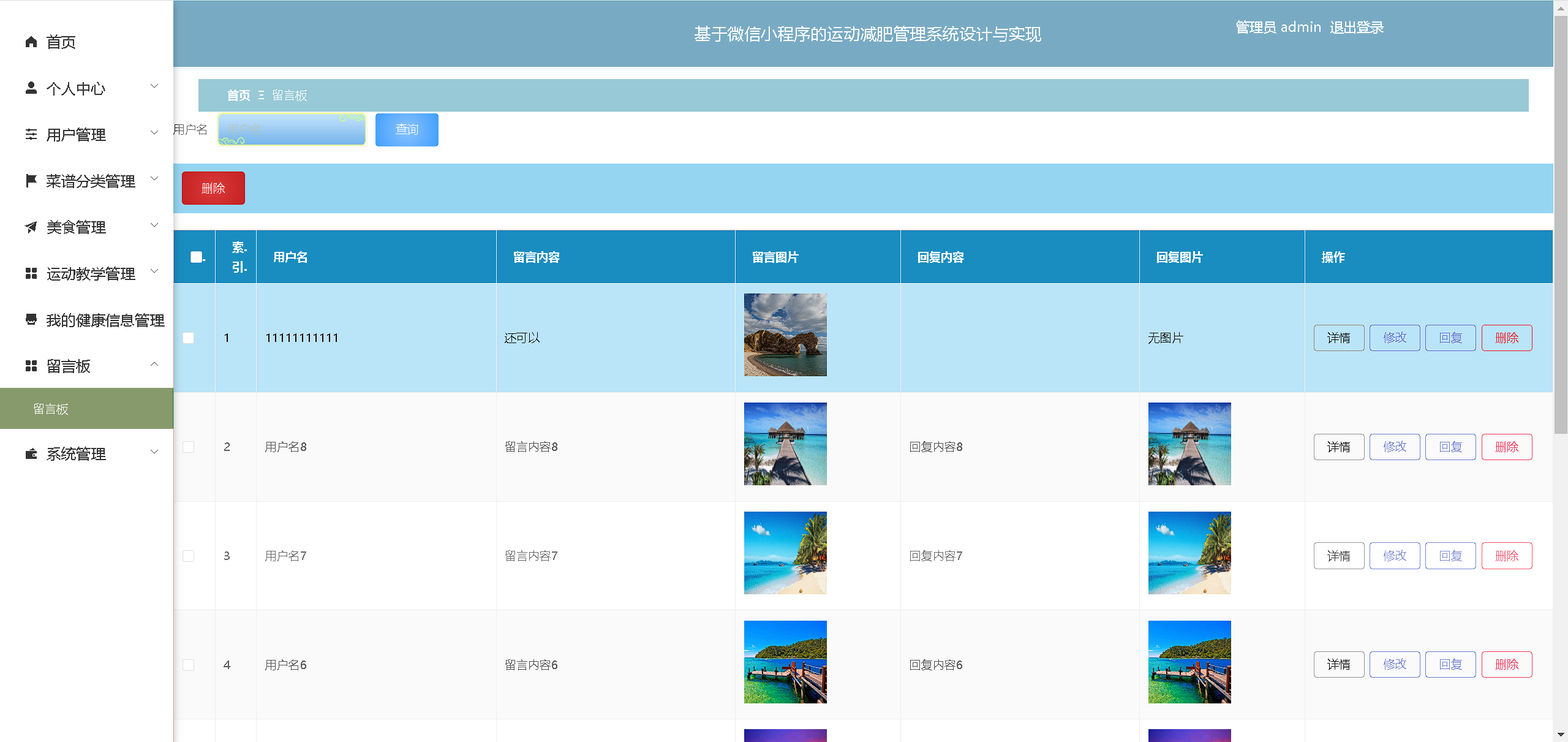Click the flag icon for 菜谱分类管理

tap(31, 181)
